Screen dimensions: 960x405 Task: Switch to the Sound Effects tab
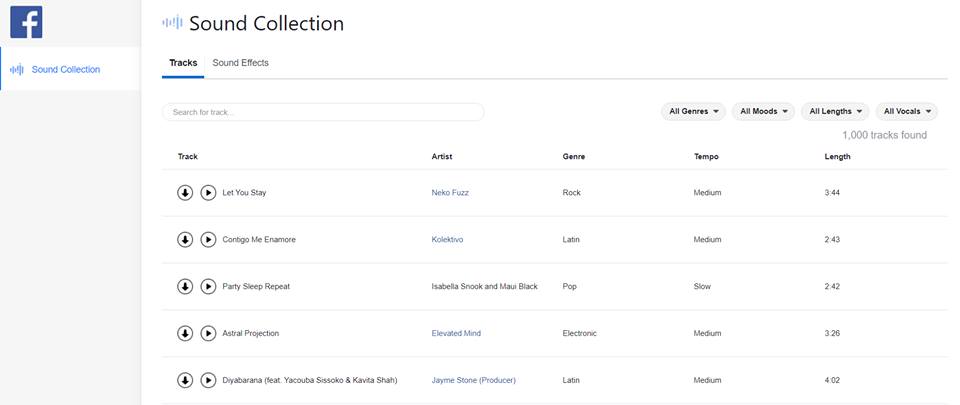[x=241, y=63]
